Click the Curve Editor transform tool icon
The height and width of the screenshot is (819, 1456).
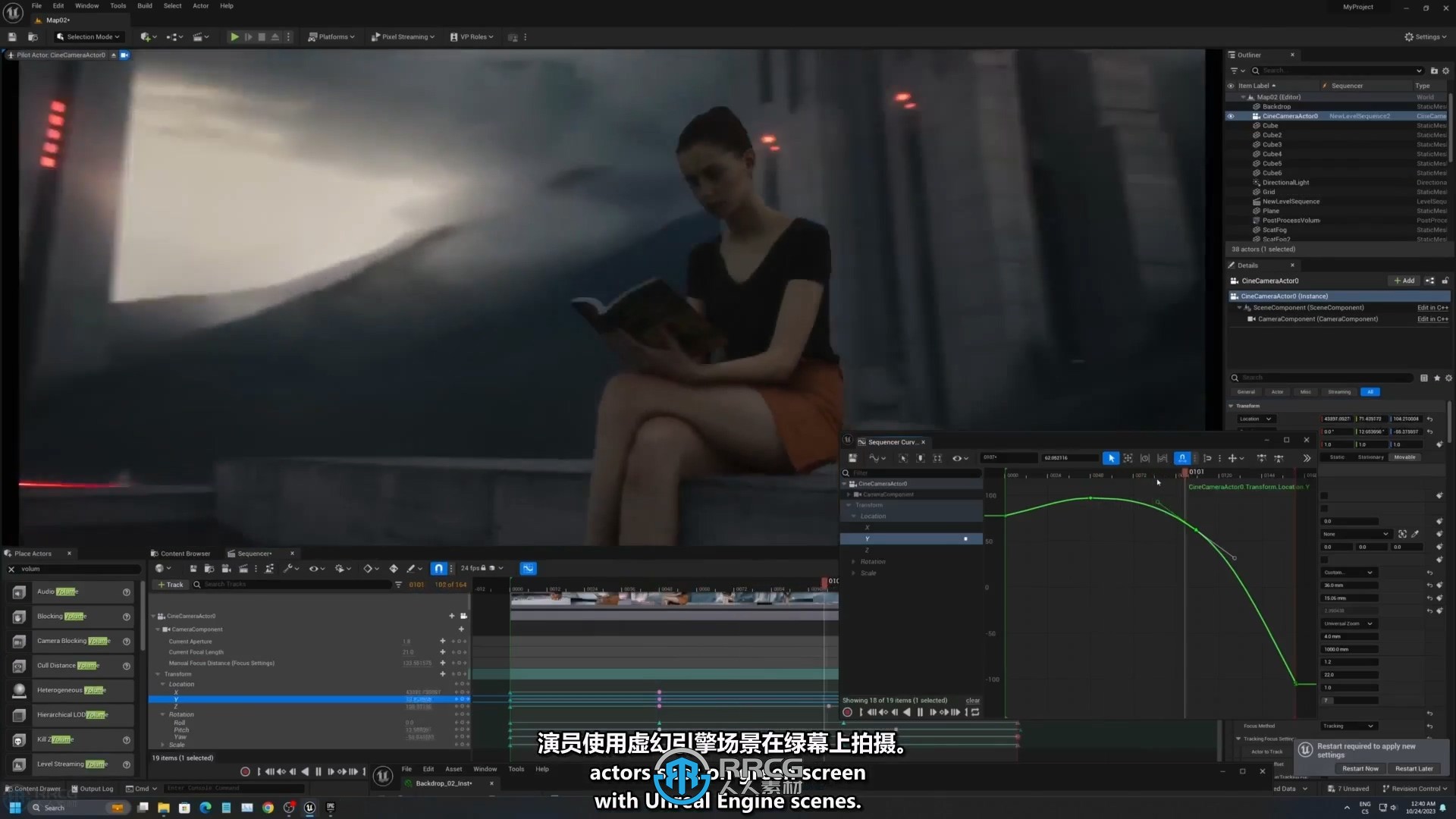(1128, 458)
